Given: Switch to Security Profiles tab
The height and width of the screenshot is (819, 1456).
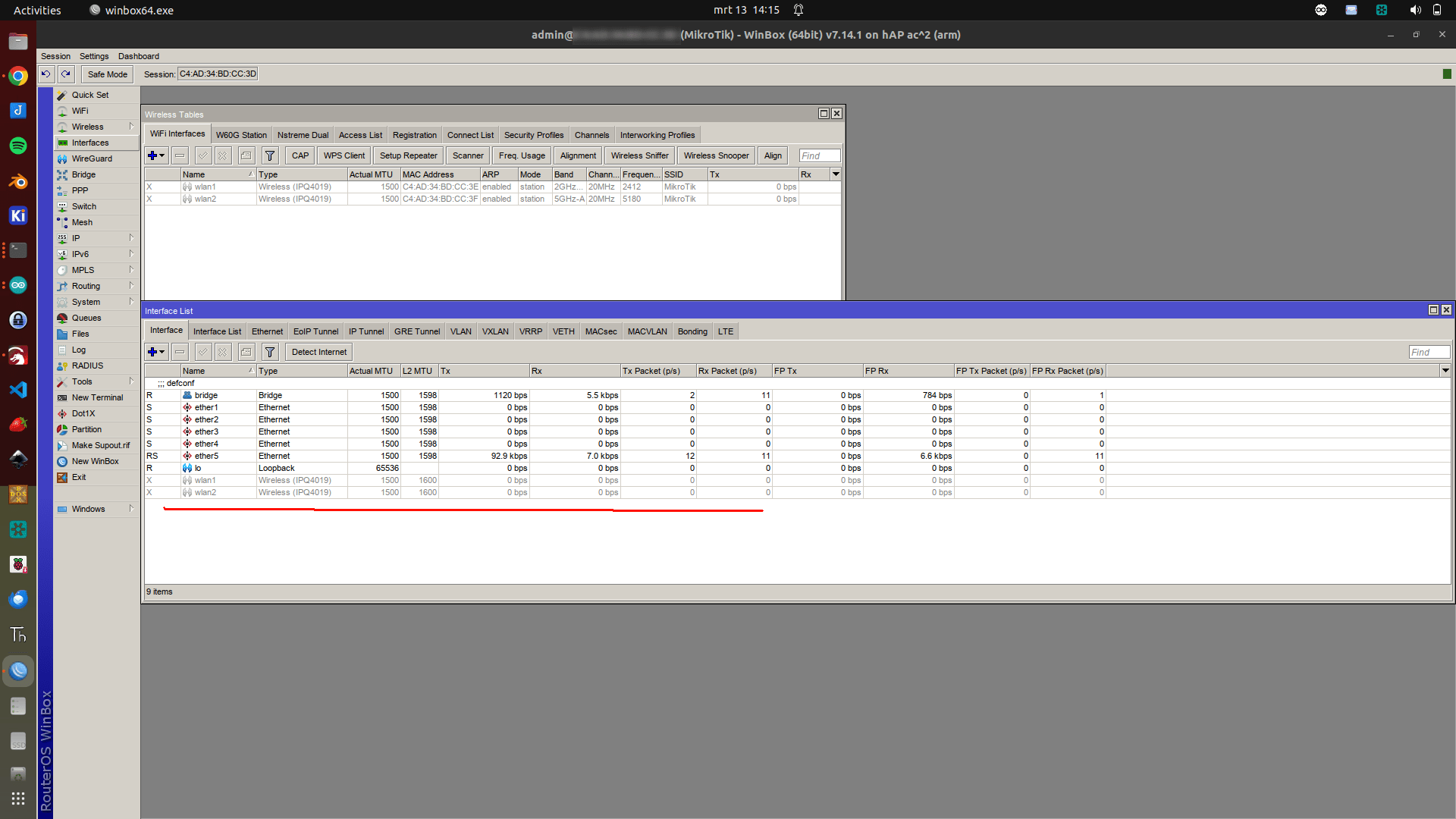Looking at the screenshot, I should 534,135.
